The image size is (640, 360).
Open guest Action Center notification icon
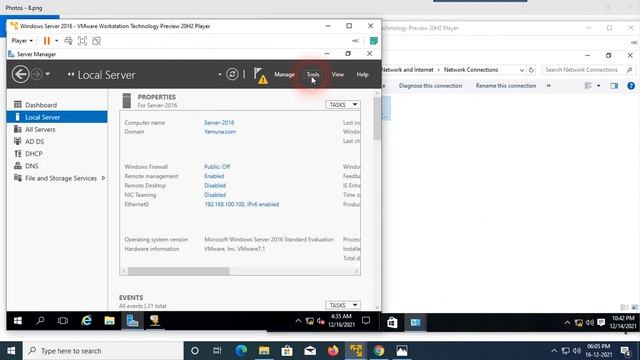pyautogui.click(x=366, y=321)
